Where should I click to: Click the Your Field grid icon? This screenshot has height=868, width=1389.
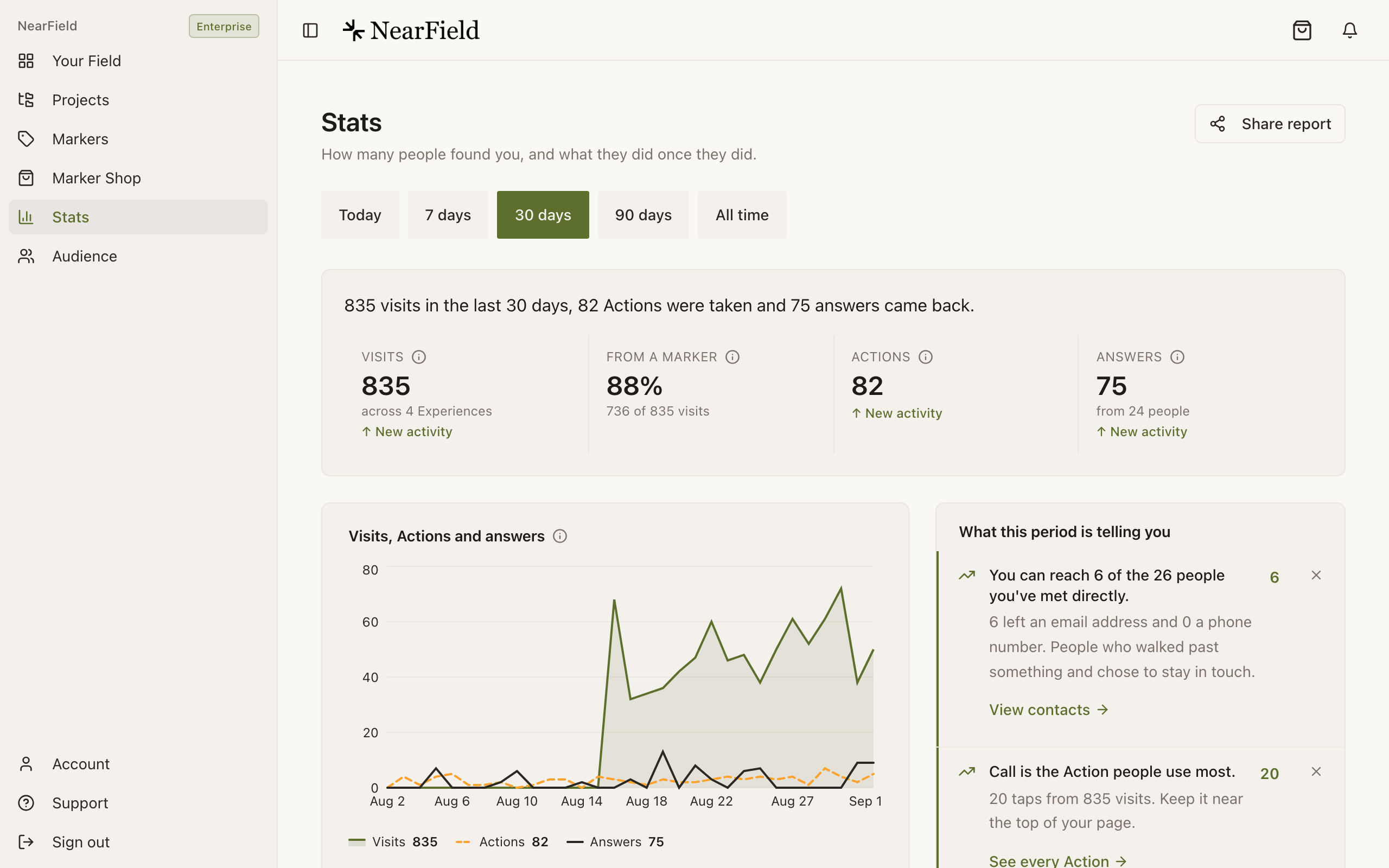(27, 61)
